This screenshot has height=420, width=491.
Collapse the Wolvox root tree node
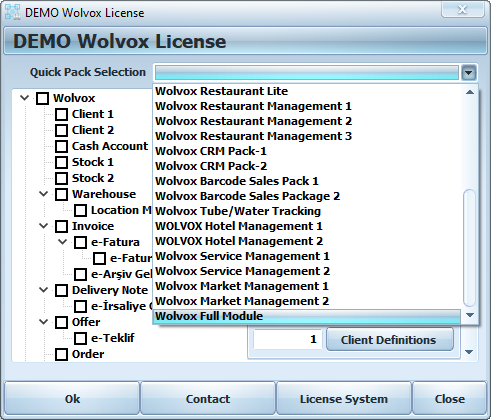24,98
